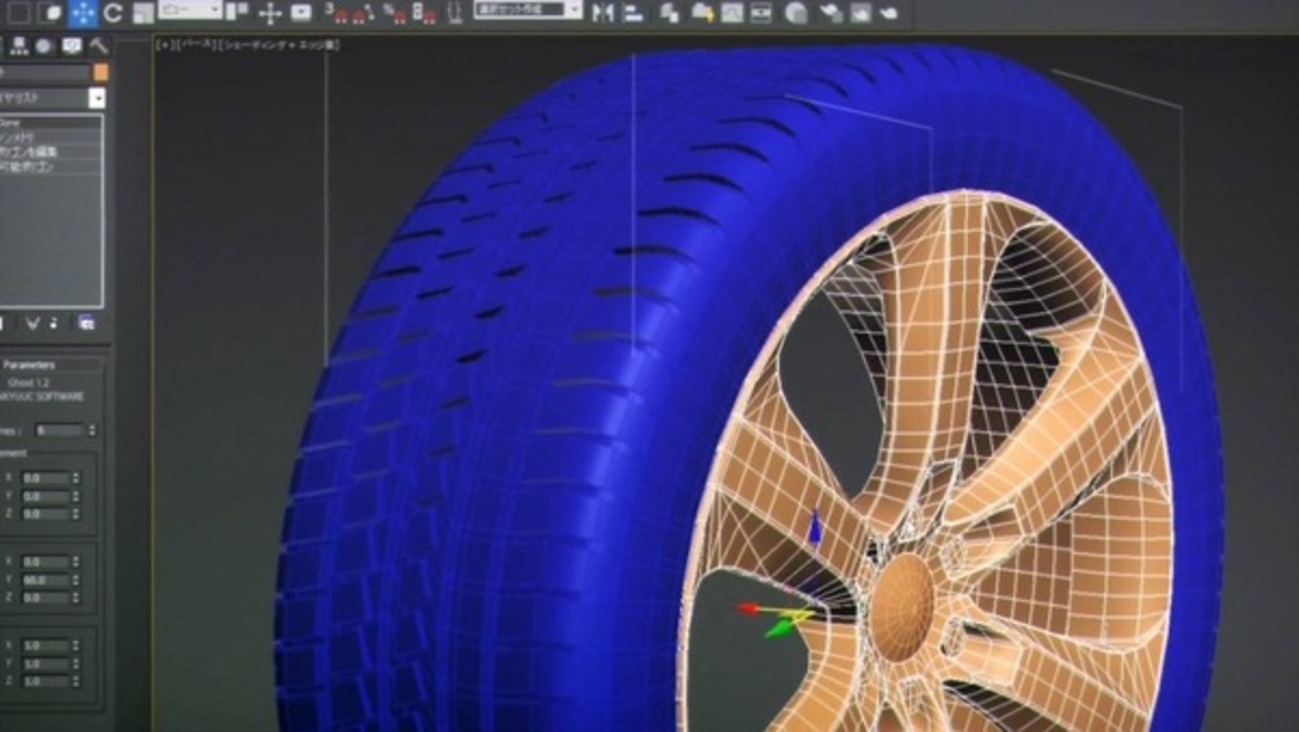Screen dimensions: 1299x732
Task: Activate the Rotate tool
Action: pos(112,13)
